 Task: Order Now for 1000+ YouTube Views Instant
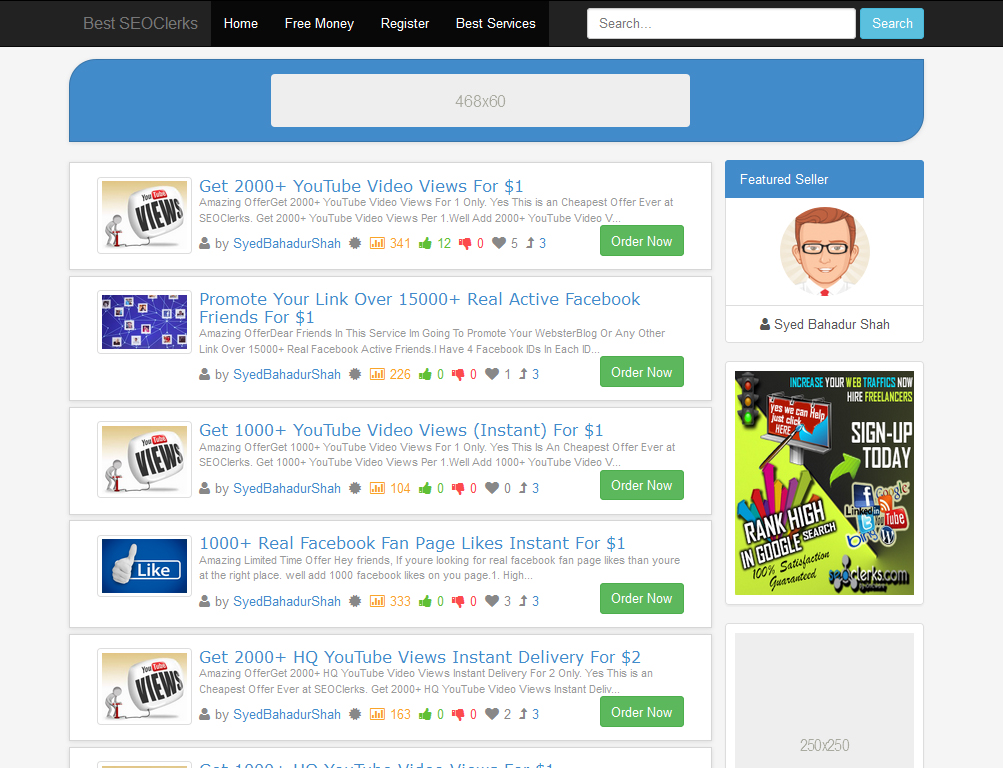642,485
